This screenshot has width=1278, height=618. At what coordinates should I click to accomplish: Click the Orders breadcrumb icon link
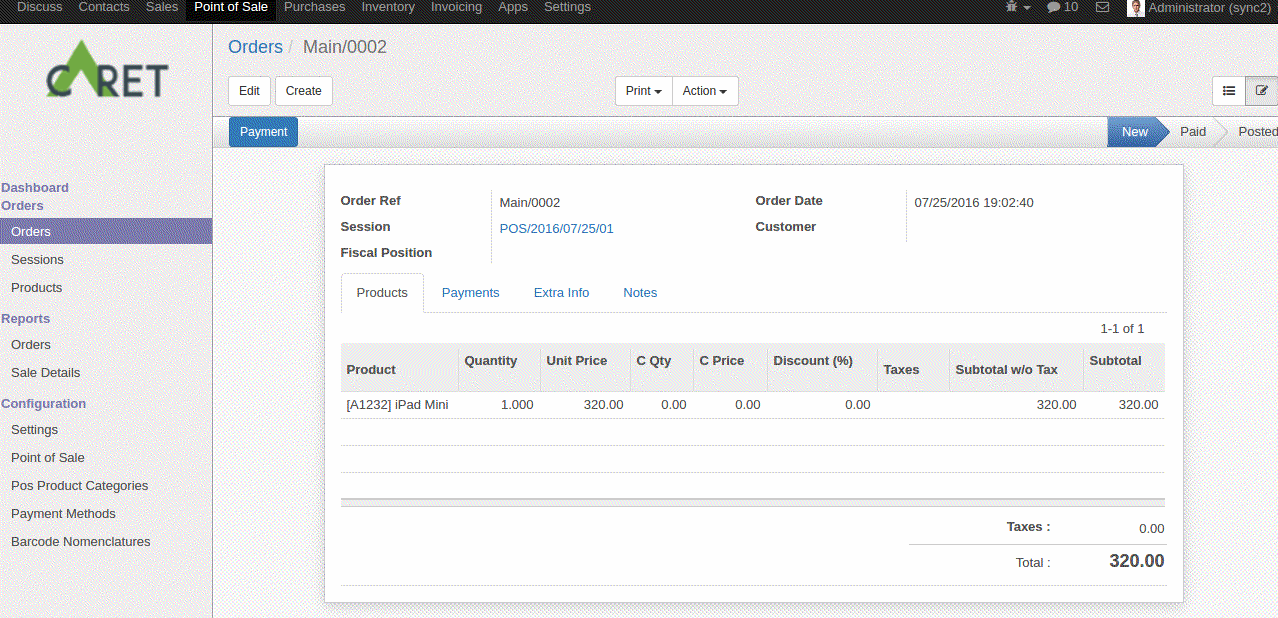255,46
